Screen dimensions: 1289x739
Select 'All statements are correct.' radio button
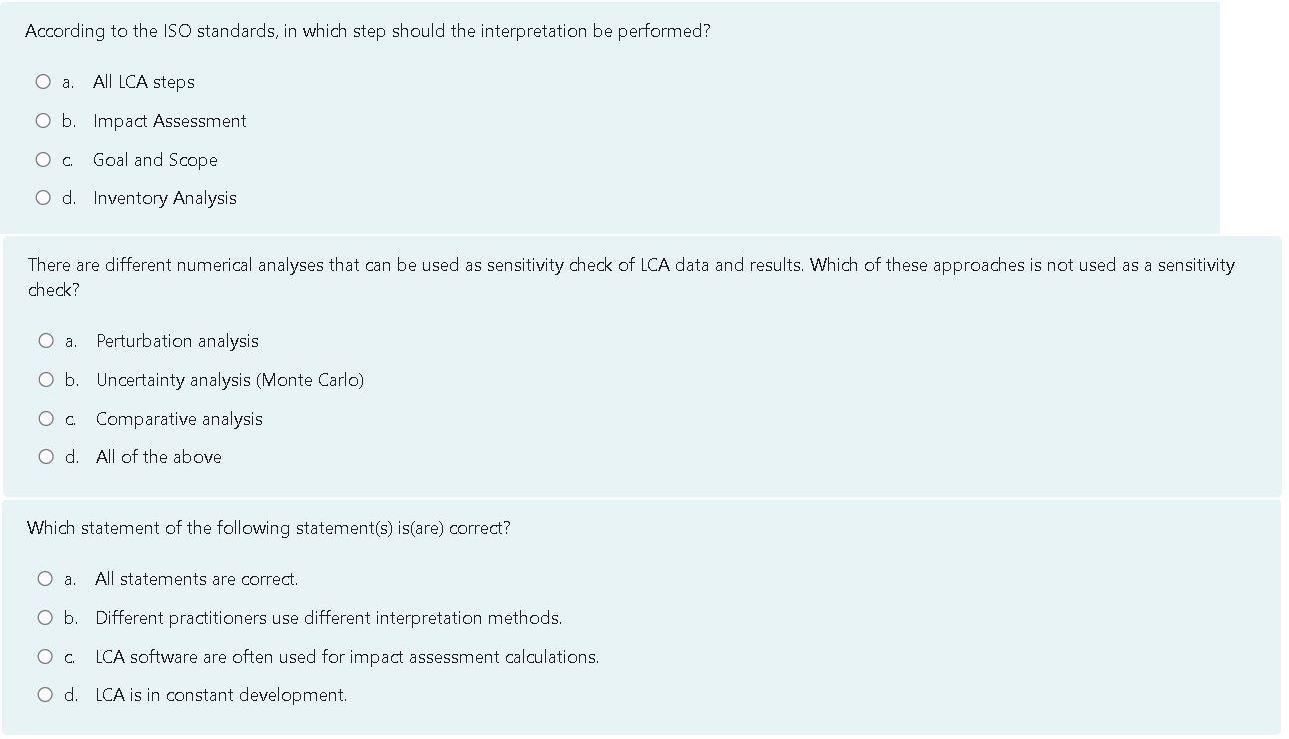click(45, 579)
